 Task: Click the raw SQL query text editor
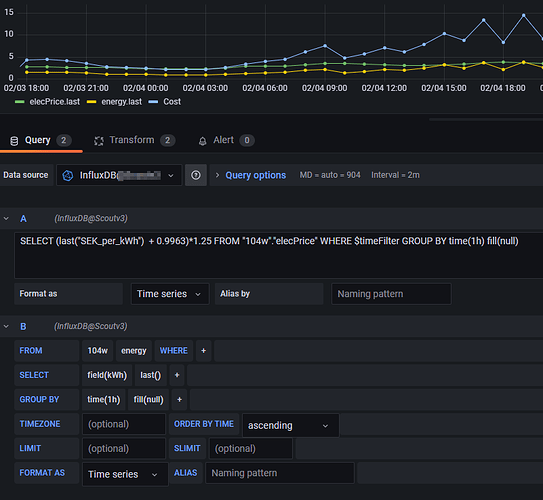coord(278,256)
